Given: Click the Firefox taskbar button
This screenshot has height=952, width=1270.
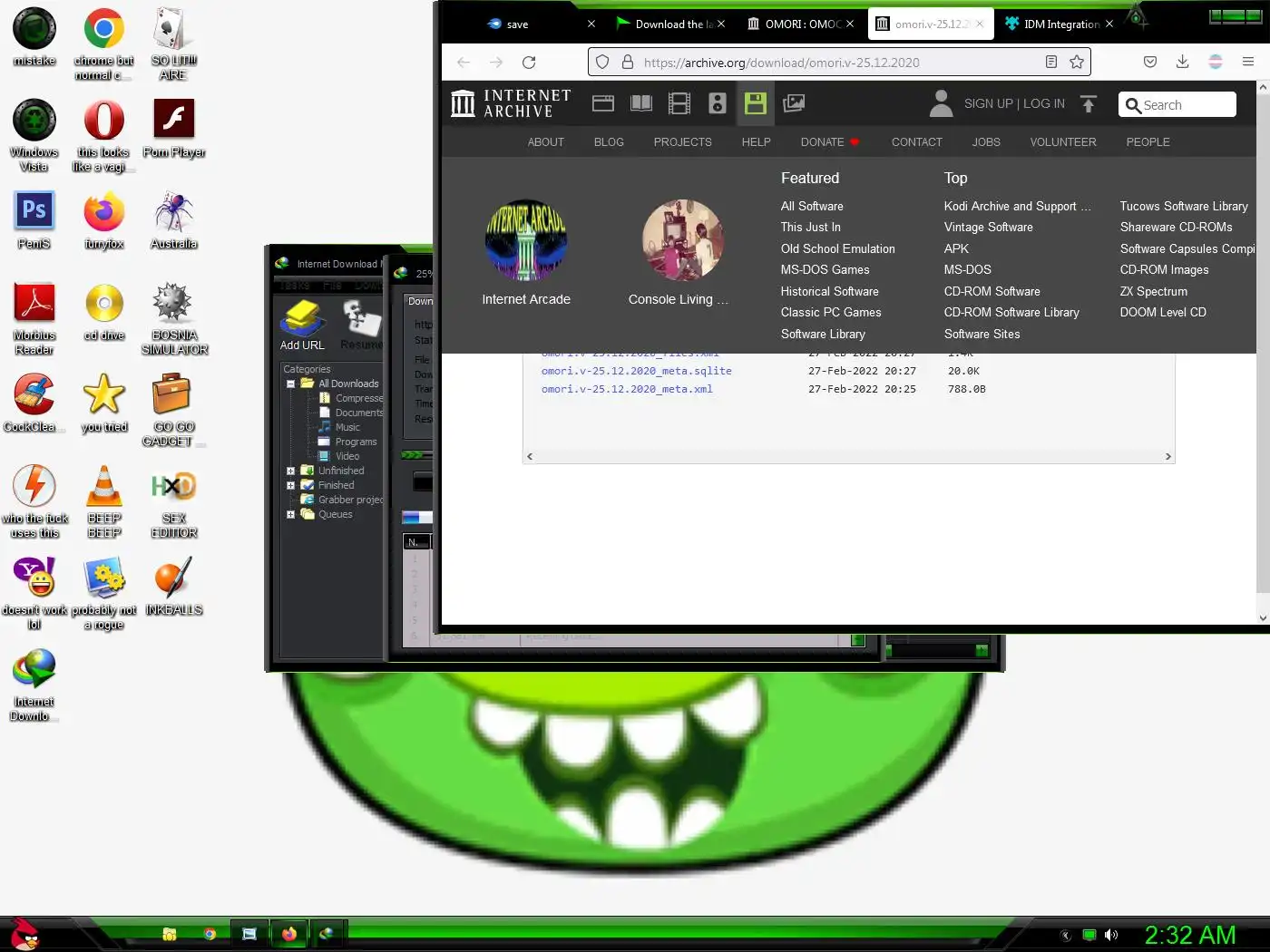Looking at the screenshot, I should point(289,934).
